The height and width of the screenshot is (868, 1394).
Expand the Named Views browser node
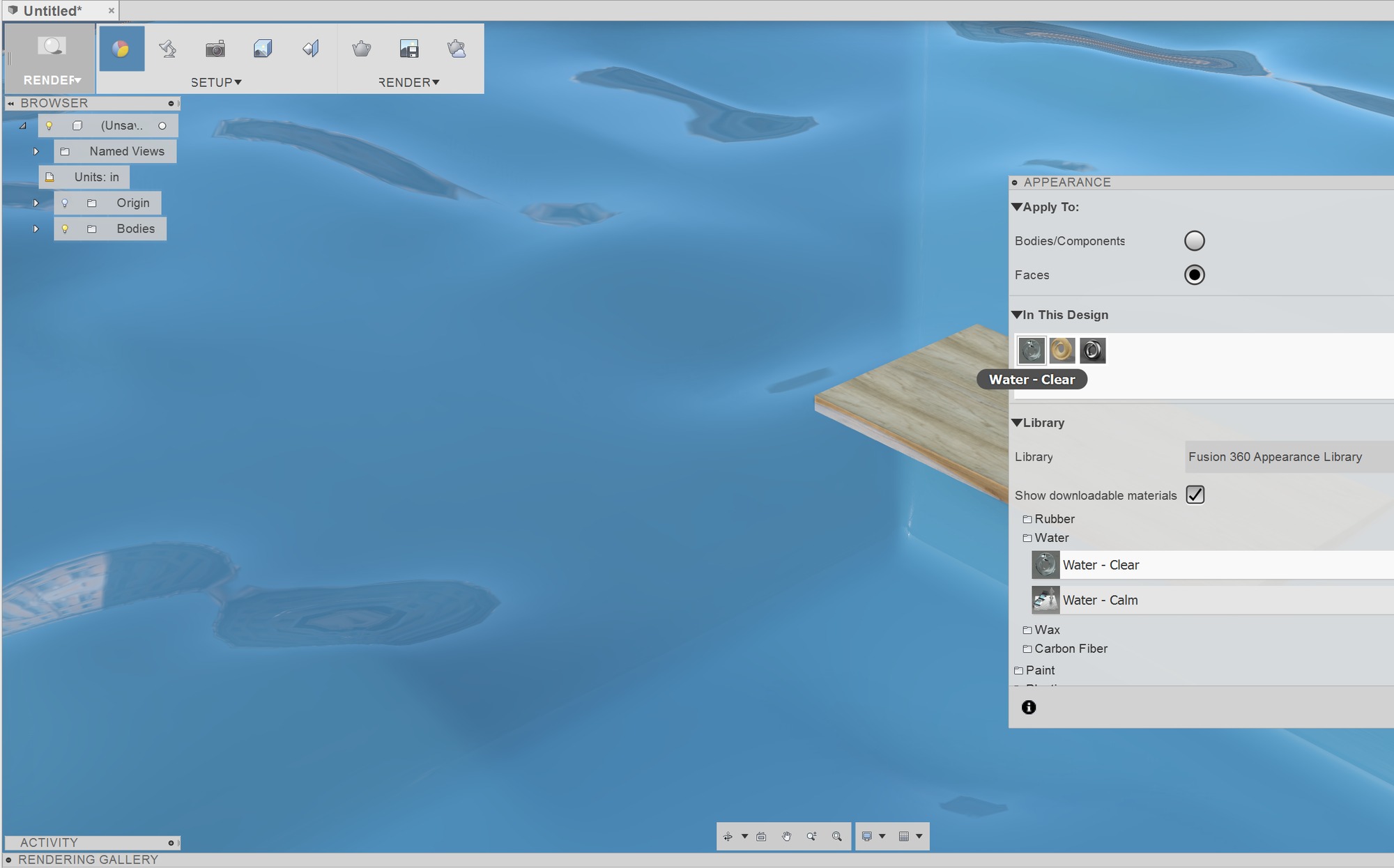point(36,151)
